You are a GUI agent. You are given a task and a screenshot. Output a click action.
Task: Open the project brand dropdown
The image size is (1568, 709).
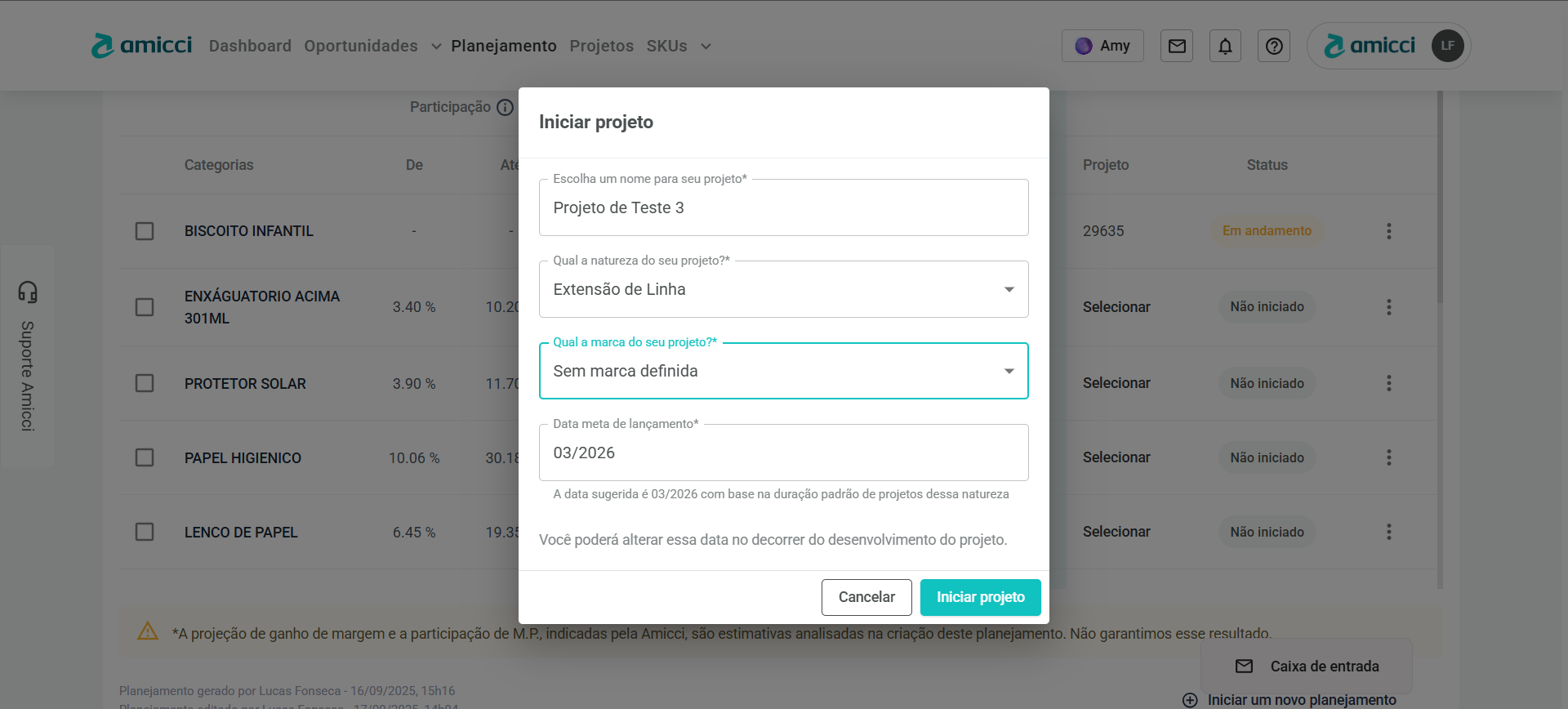point(1009,372)
